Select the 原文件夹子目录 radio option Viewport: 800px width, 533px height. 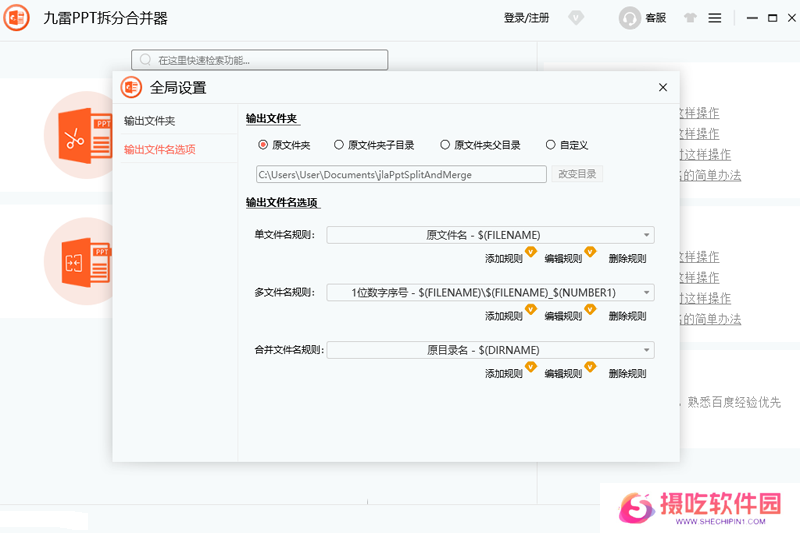tap(339, 145)
